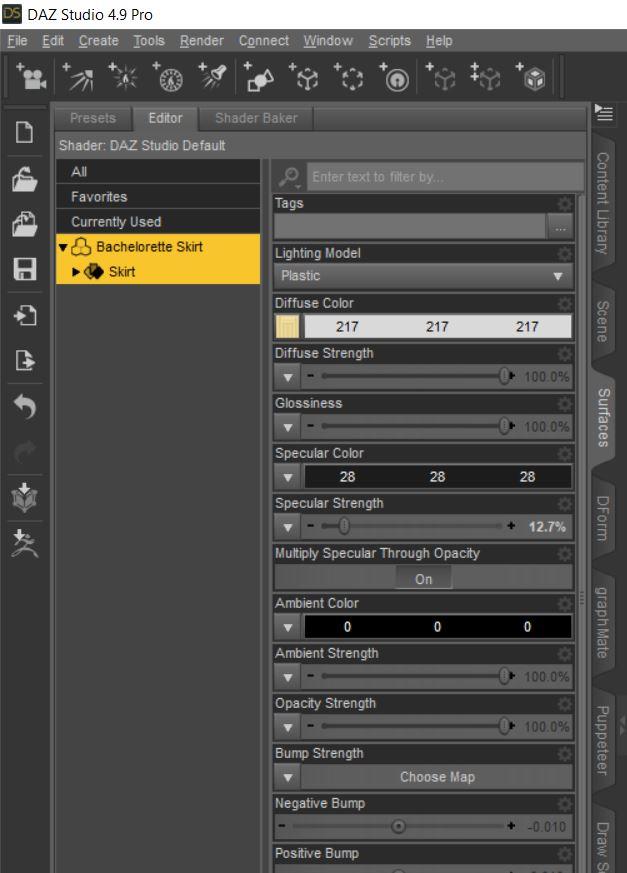Create a new null object
Image resolution: width=627 pixels, height=873 pixels.
click(x=305, y=77)
